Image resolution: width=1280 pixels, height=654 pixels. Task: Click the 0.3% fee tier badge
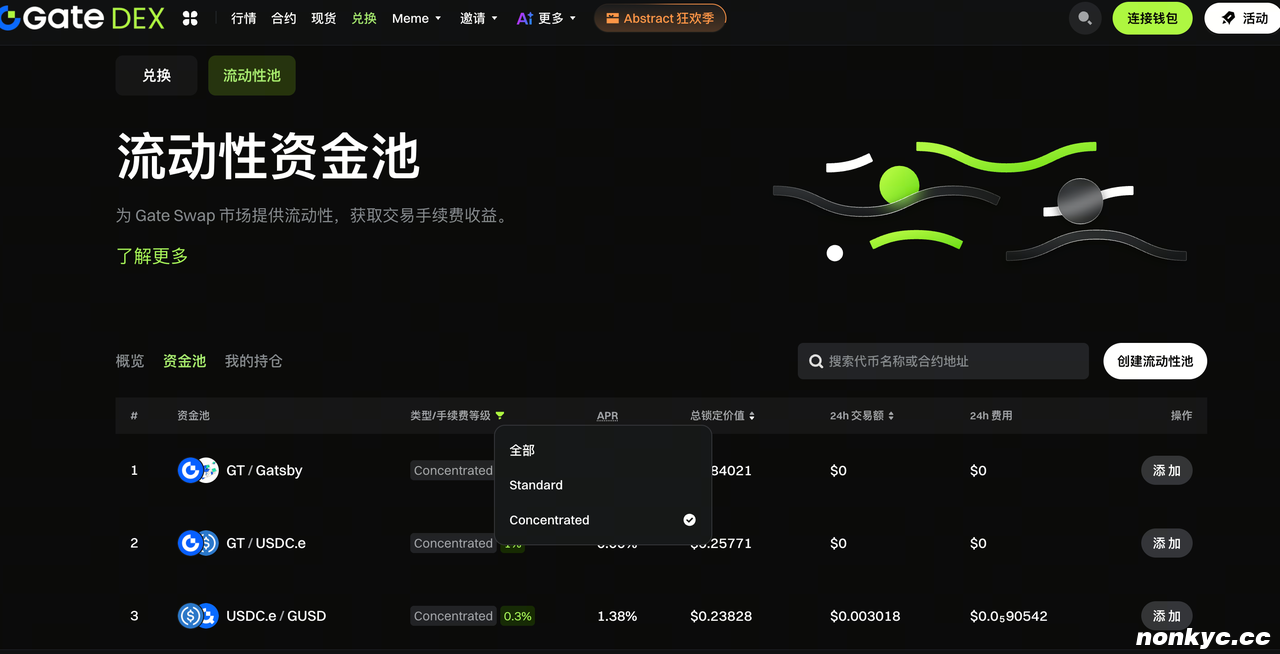pos(518,616)
